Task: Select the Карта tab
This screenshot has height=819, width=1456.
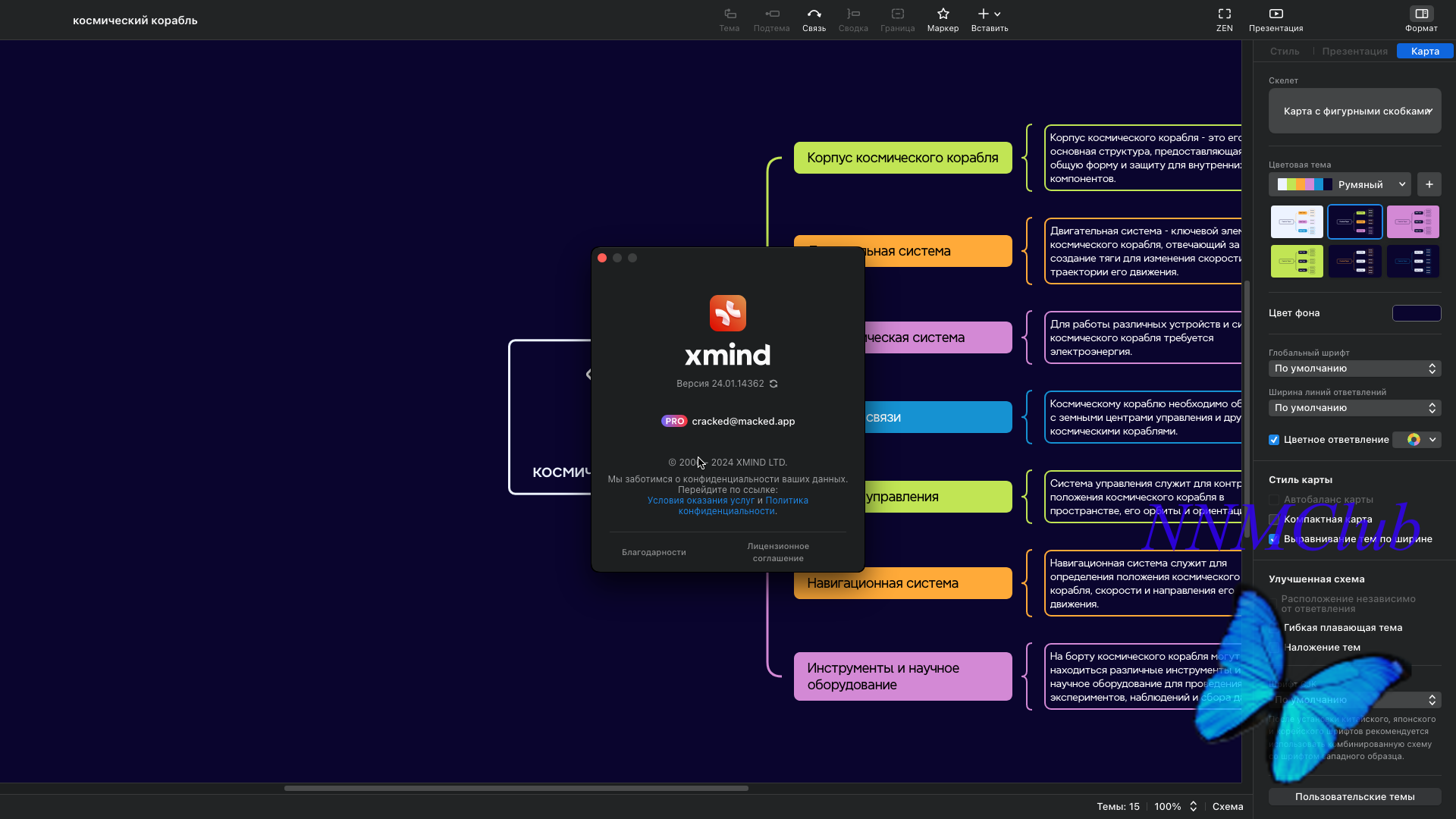Action: (x=1425, y=52)
